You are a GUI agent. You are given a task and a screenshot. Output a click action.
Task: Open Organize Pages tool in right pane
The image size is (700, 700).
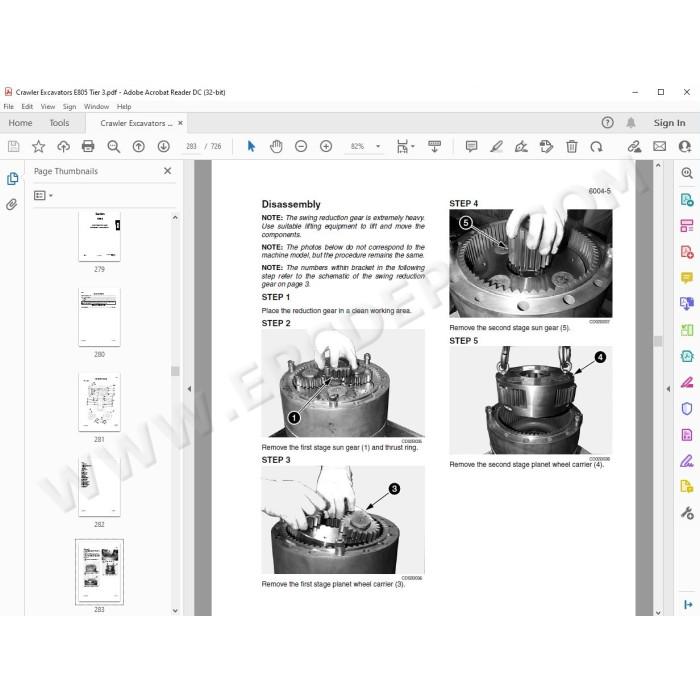click(687, 225)
